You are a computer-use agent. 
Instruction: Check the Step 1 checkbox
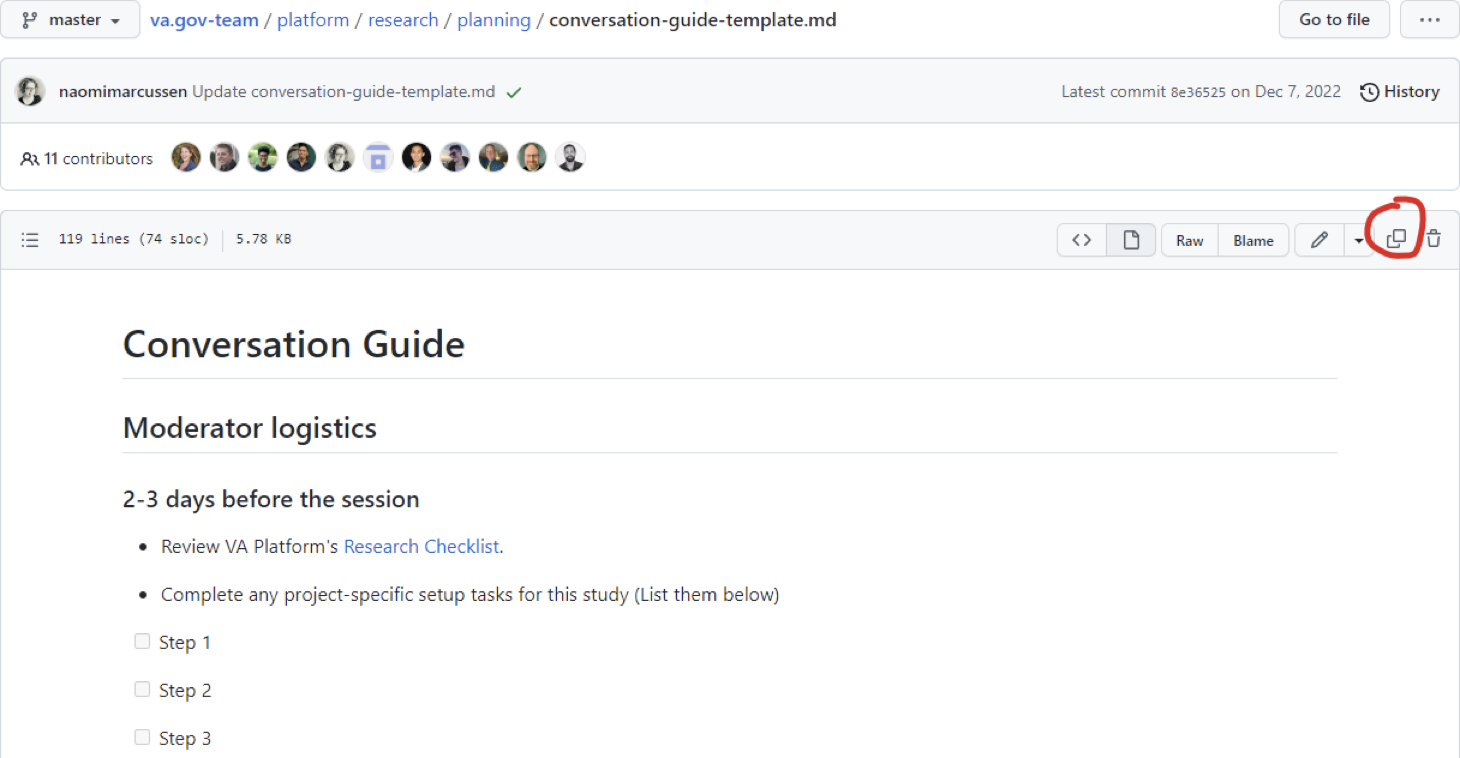pyautogui.click(x=142, y=640)
